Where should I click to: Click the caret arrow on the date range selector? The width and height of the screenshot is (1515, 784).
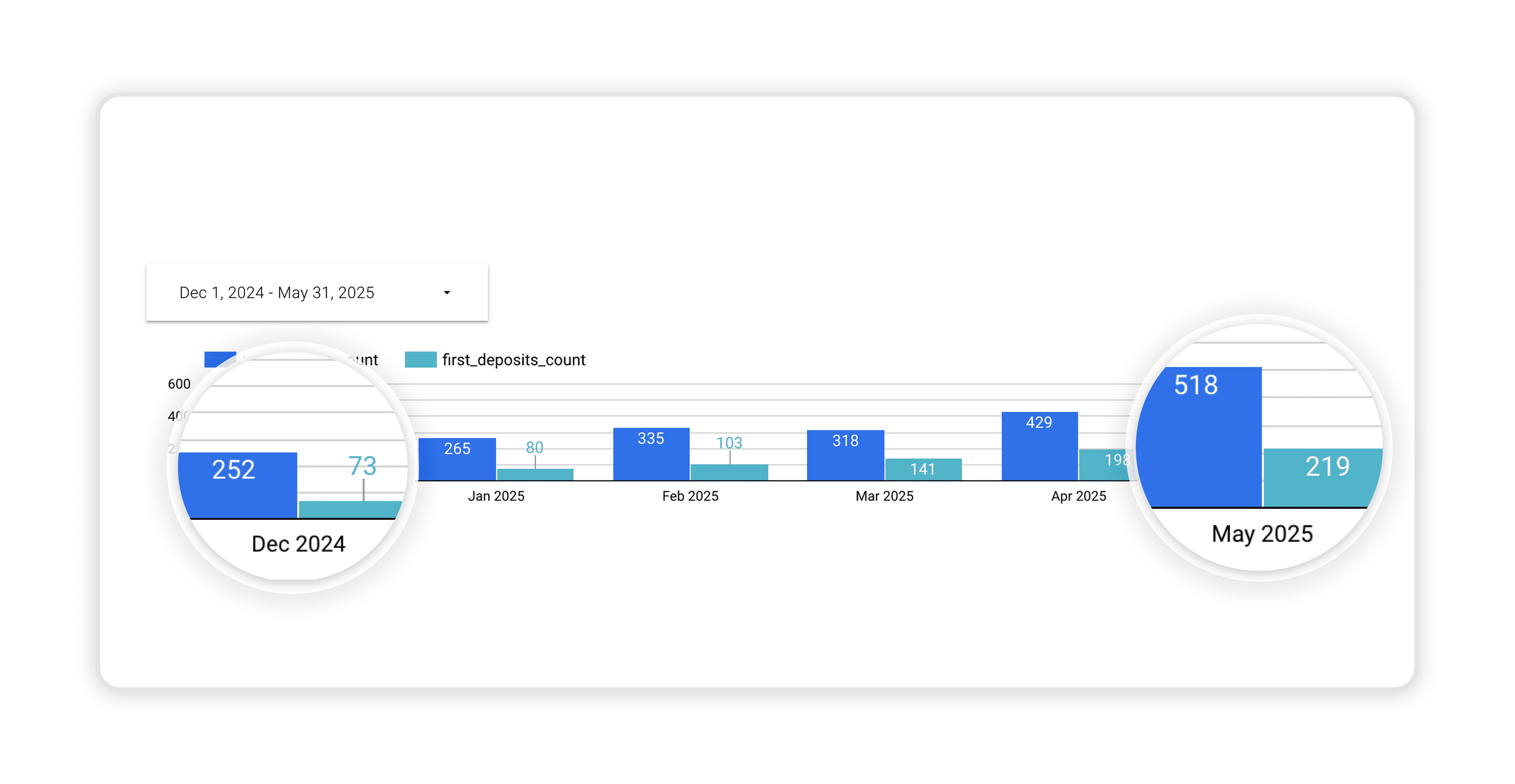[x=447, y=293]
